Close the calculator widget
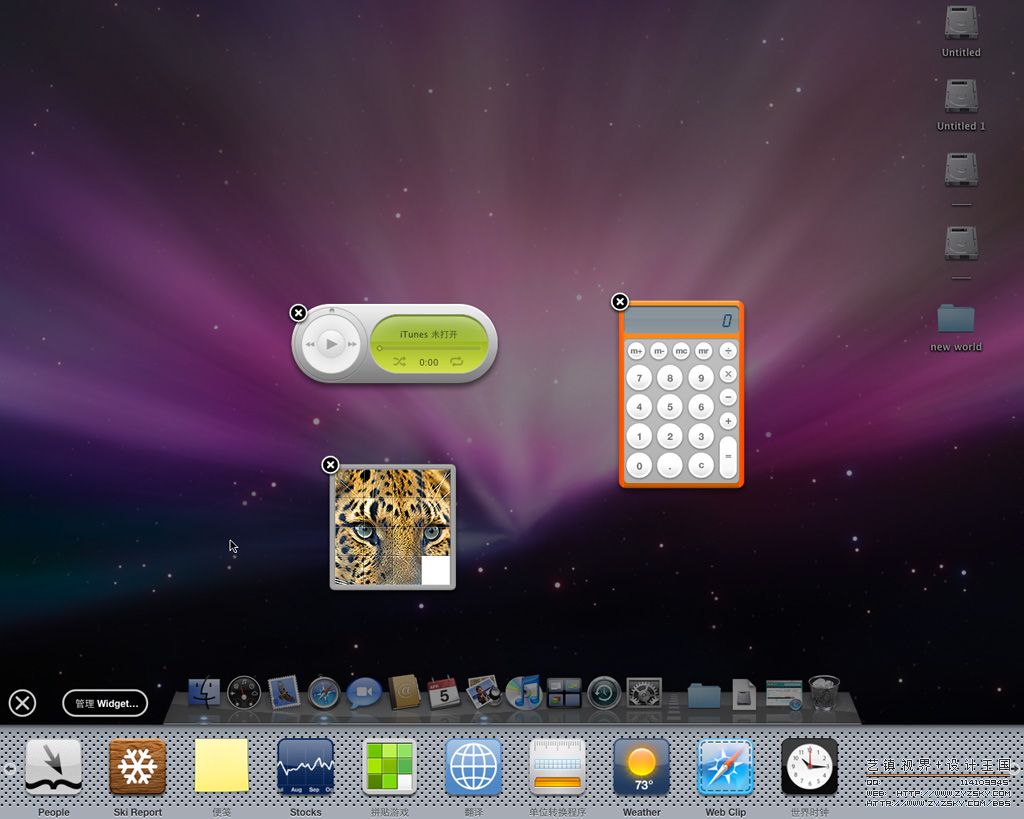Viewport: 1024px width, 819px height. click(x=620, y=302)
